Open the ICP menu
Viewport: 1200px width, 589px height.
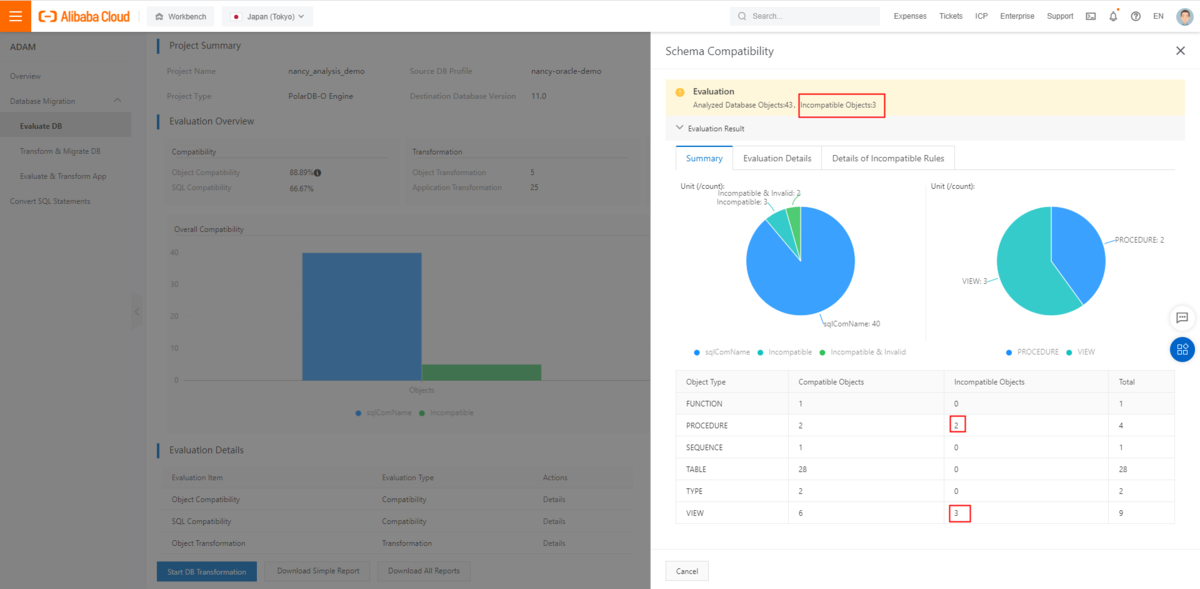coord(981,16)
